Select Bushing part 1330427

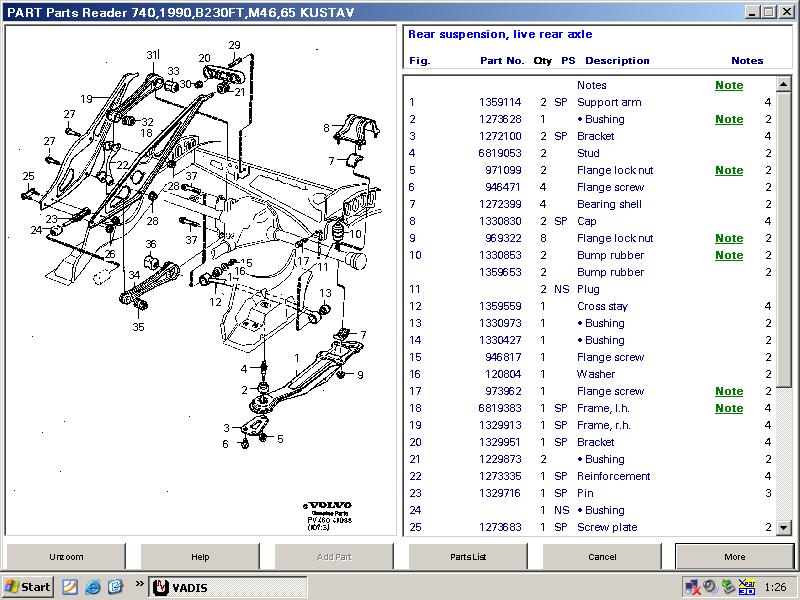tap(590, 340)
